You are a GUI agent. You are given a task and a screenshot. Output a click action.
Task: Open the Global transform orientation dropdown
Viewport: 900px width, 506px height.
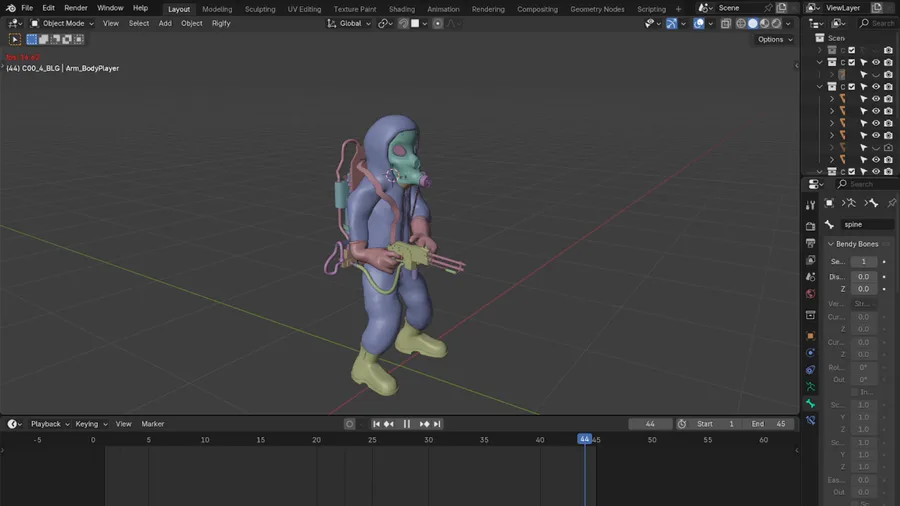click(350, 24)
